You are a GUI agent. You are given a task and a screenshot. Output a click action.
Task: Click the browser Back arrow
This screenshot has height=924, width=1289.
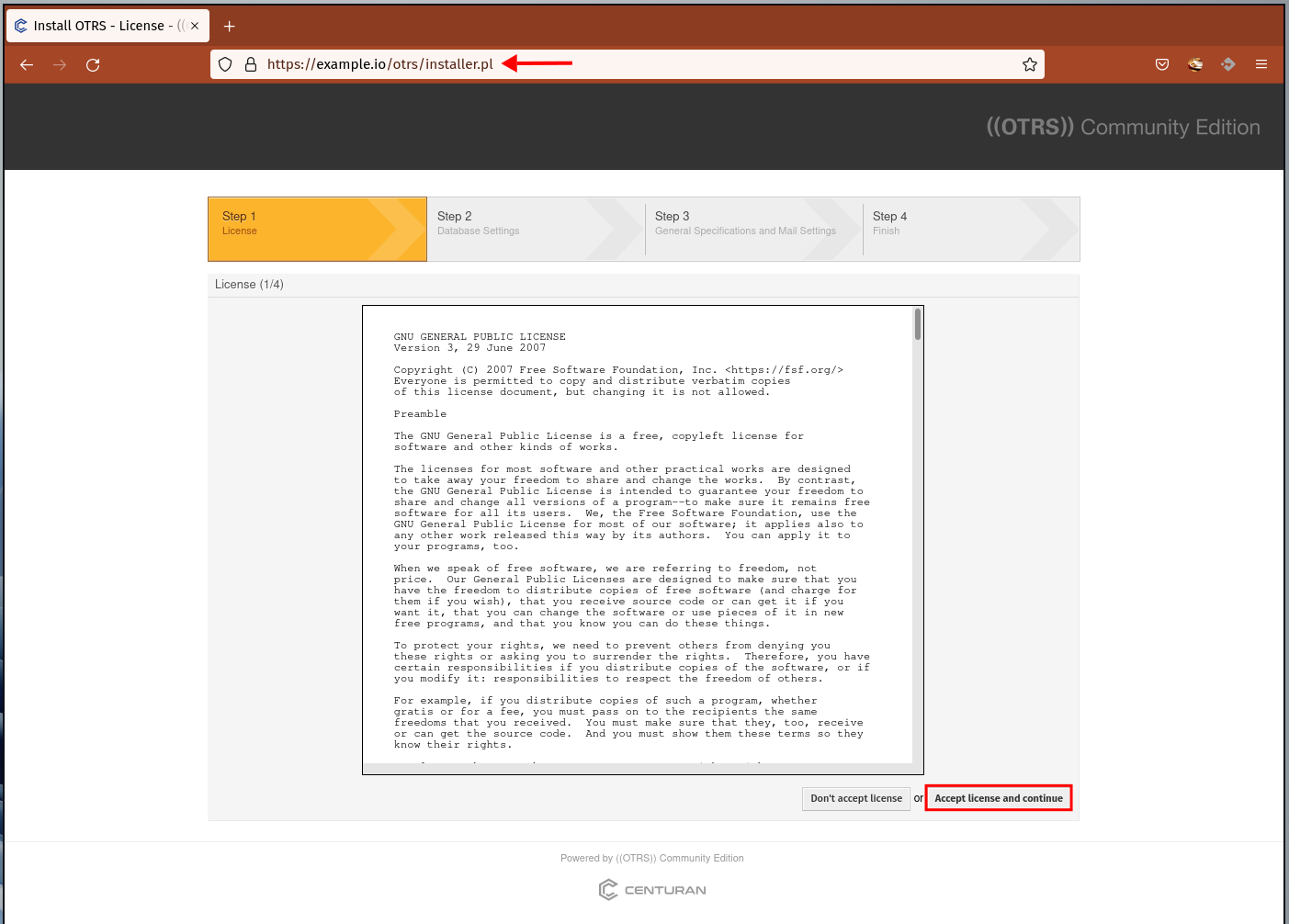coord(27,64)
